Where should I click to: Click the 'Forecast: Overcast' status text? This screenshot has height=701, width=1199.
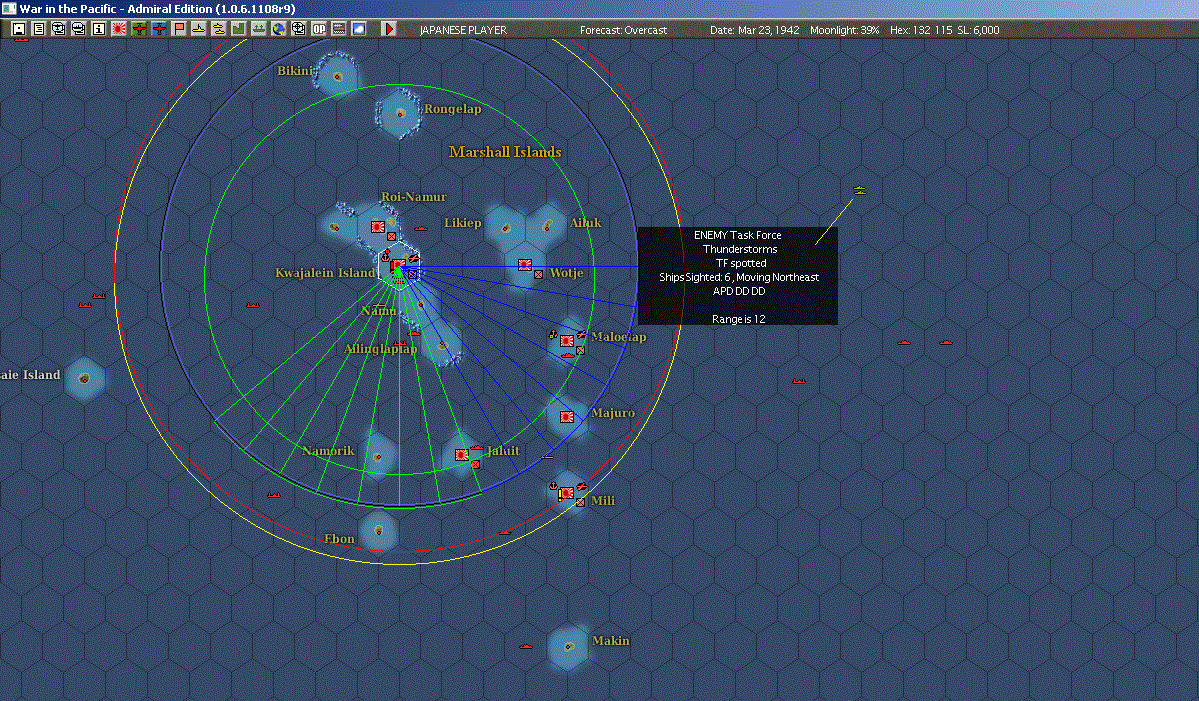click(623, 30)
